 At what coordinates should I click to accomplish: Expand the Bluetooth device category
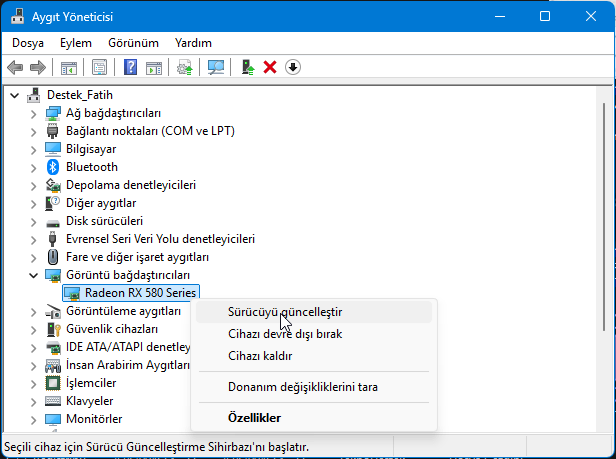tap(35, 167)
